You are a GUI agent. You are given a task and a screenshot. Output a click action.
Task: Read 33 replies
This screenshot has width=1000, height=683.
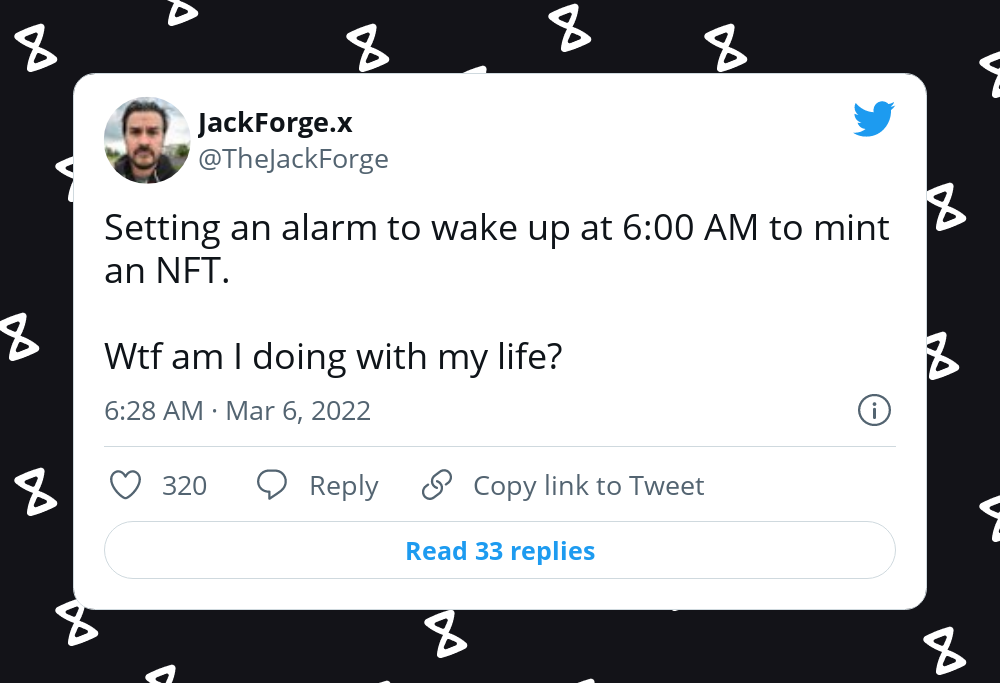click(500, 550)
